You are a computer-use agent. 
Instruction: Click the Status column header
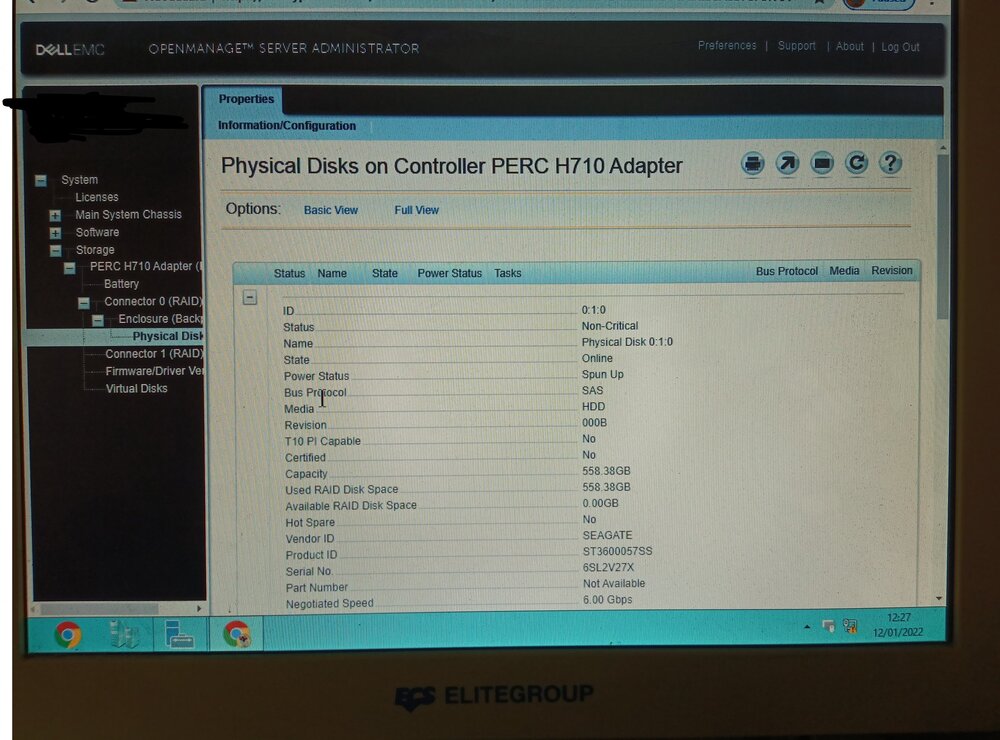(x=290, y=273)
